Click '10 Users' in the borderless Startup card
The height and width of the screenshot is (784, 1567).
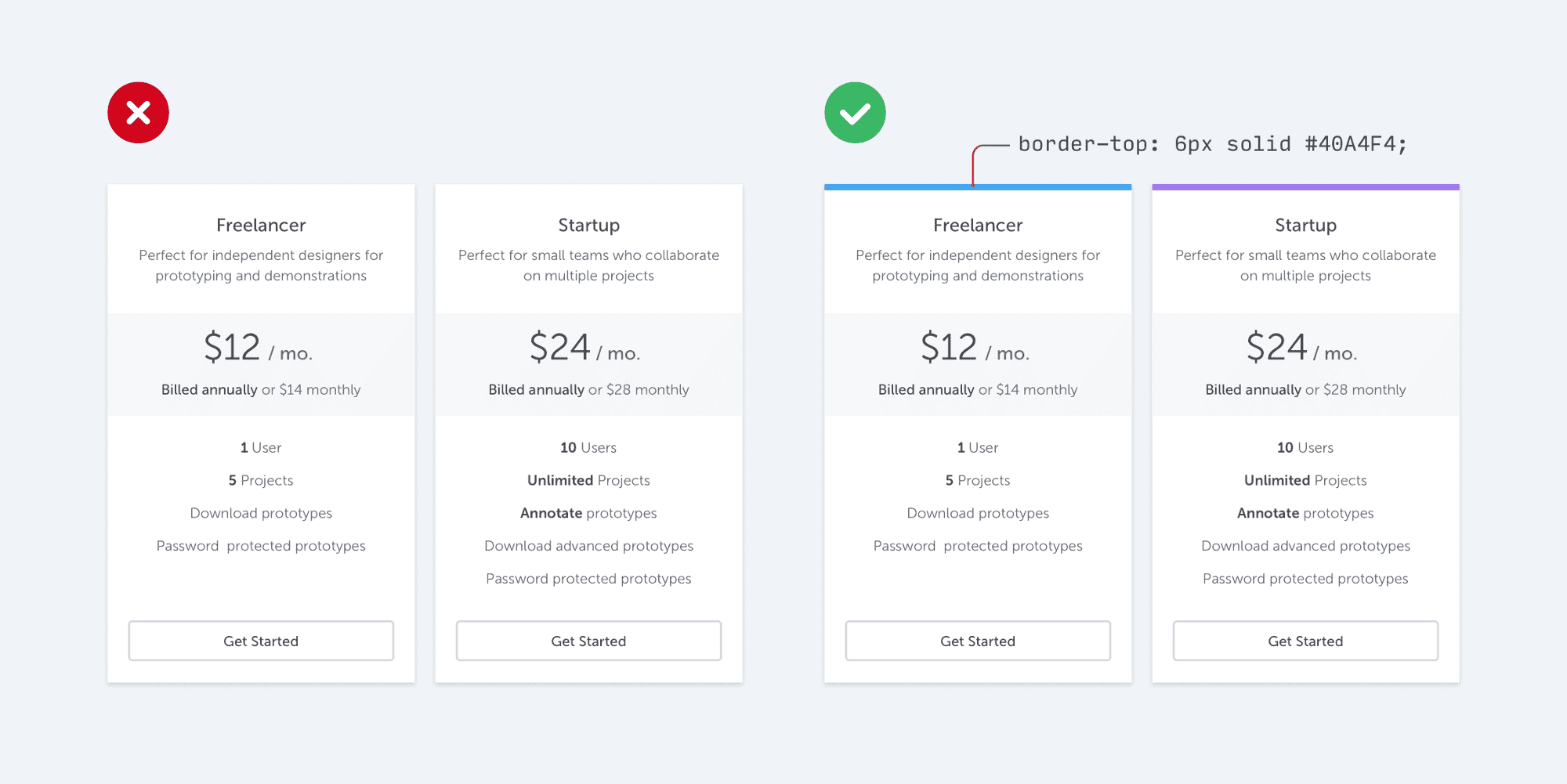click(x=588, y=447)
